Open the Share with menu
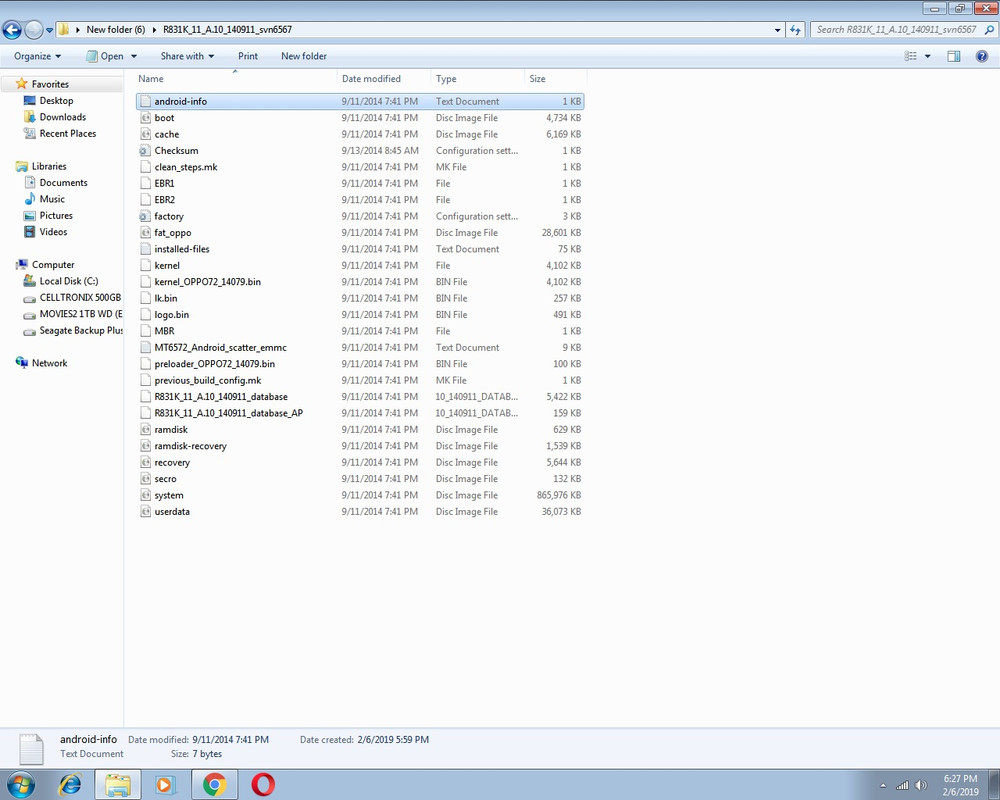1000x800 pixels. click(187, 56)
